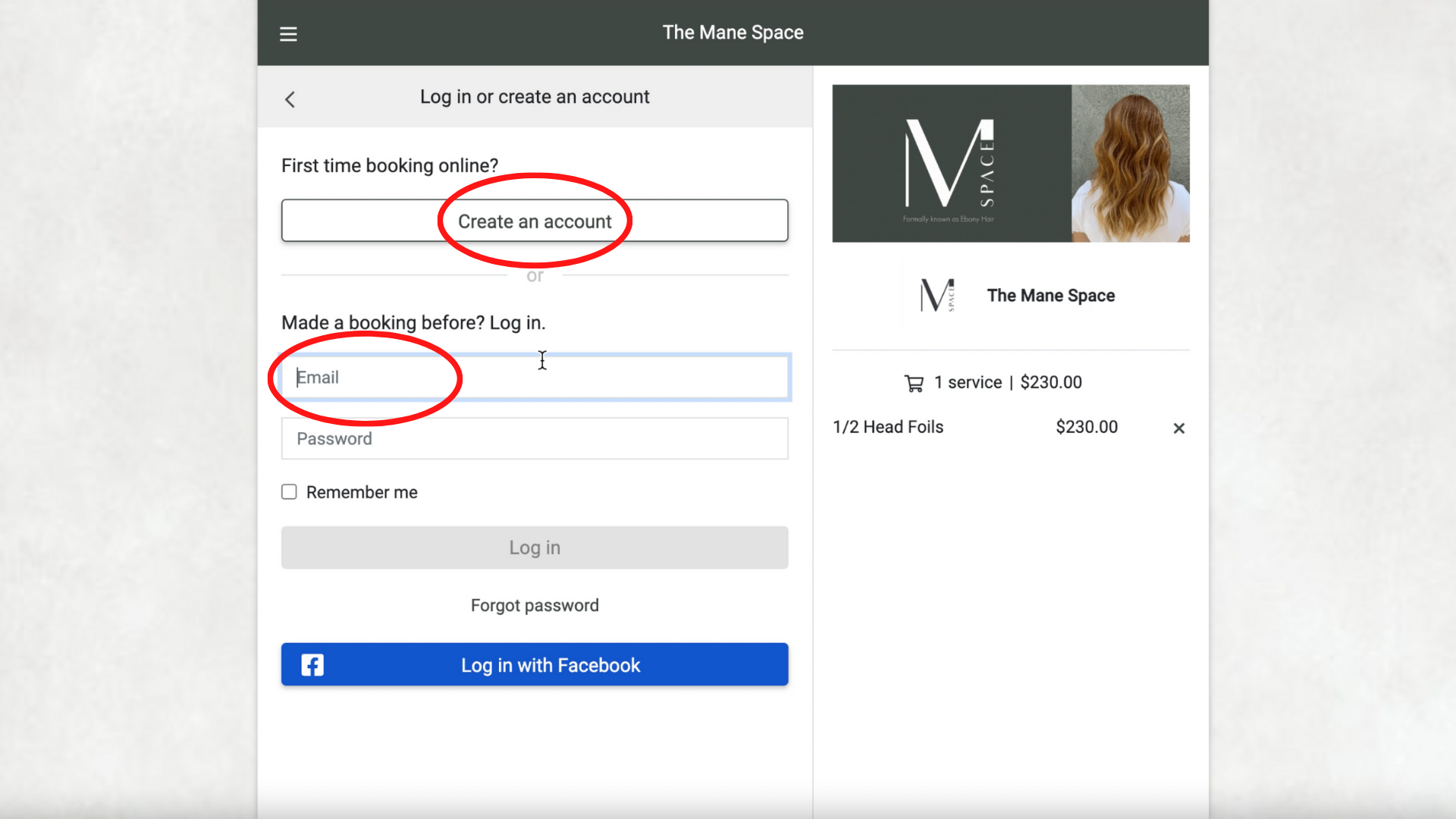Click the back chevron arrow
Screen dimensions: 1456x819
click(290, 99)
